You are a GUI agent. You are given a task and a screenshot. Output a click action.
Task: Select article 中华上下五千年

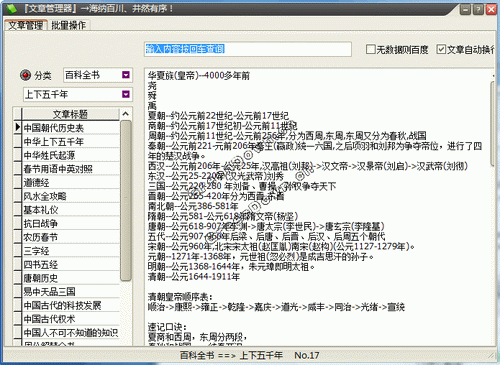click(70, 141)
